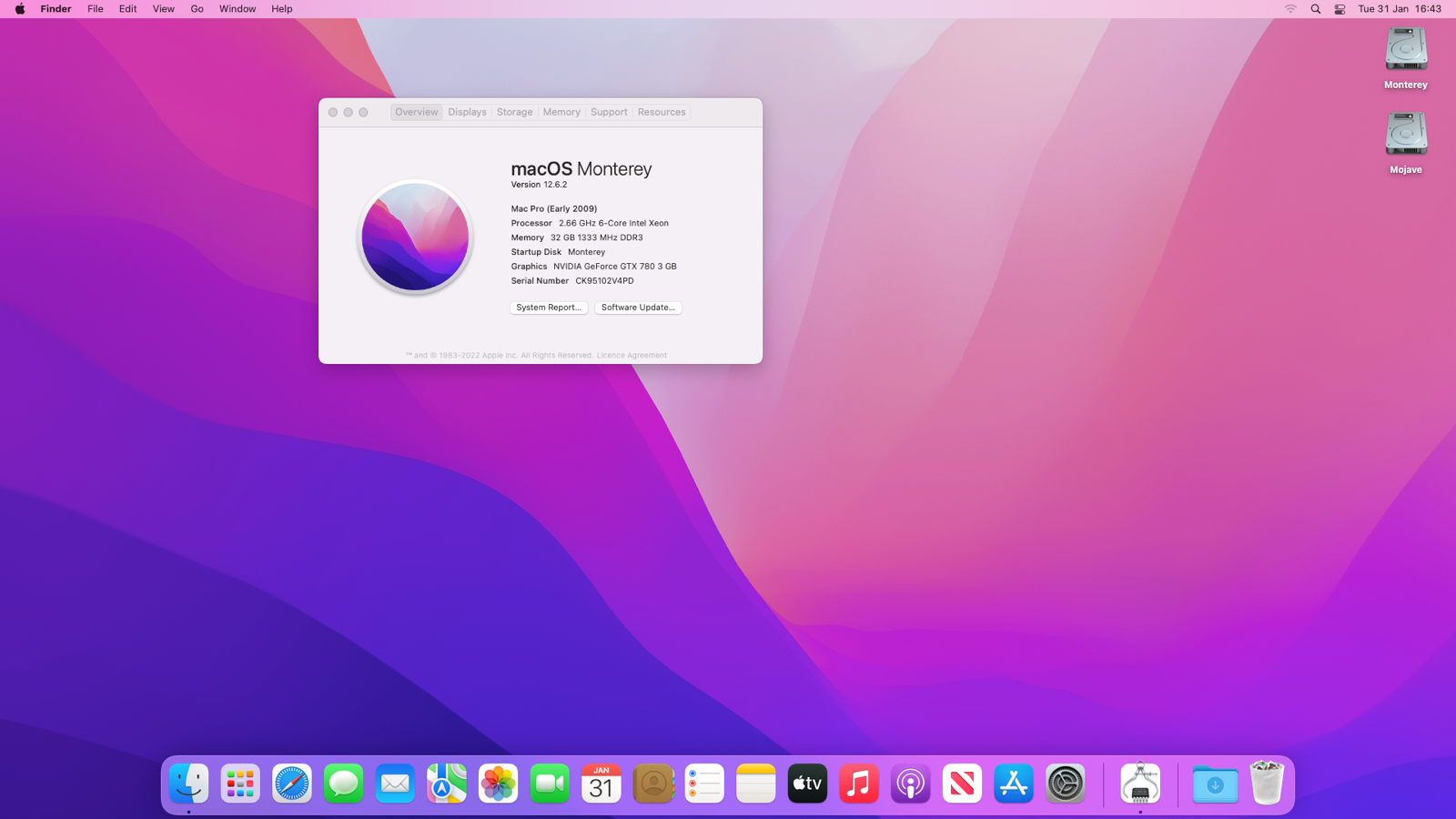This screenshot has height=819, width=1456.
Task: Click the macOS Monterey logo image
Action: point(415,237)
